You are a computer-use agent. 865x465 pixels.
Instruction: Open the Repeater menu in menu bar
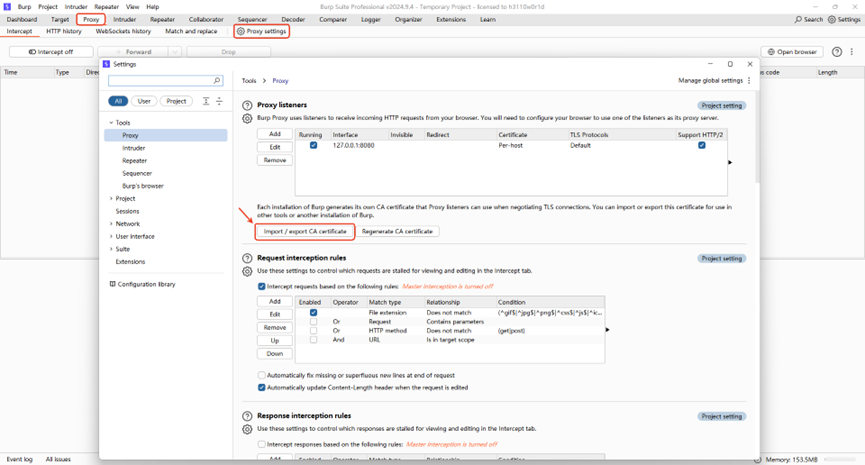106,7
